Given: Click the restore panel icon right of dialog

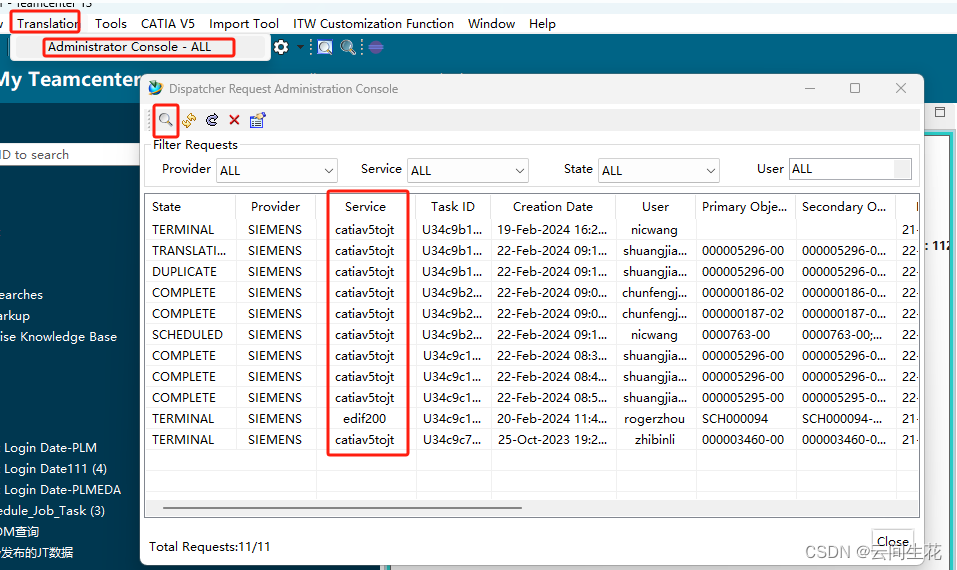Looking at the screenshot, I should click(x=940, y=112).
